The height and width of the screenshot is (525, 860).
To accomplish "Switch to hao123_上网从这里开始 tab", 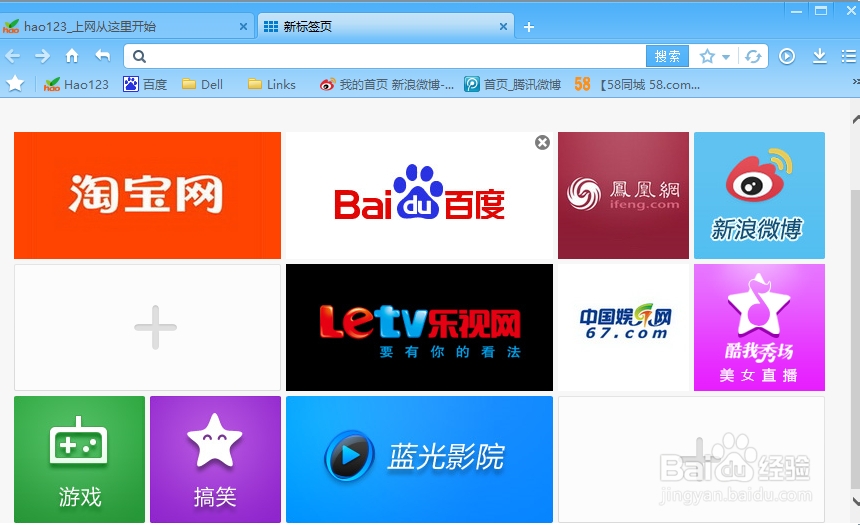I will pos(128,26).
